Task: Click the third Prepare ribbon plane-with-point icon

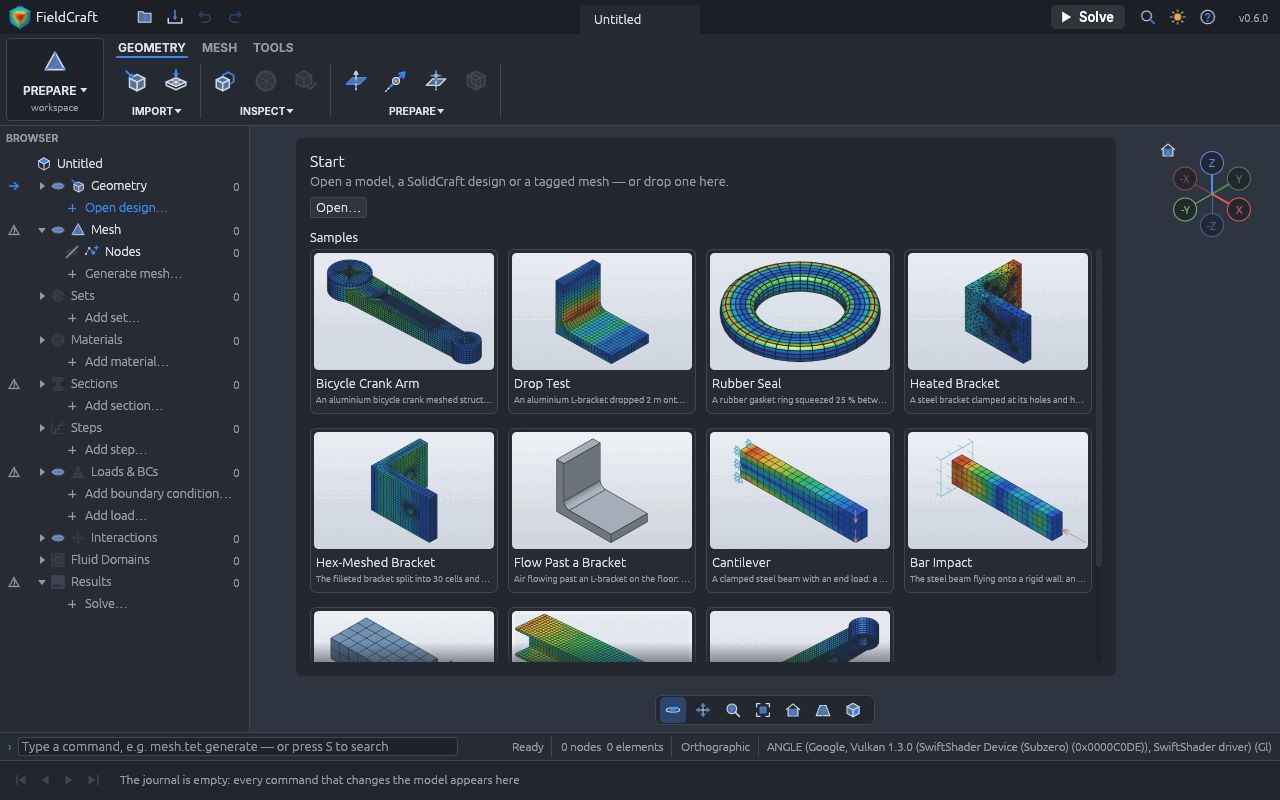Action: pyautogui.click(x=436, y=81)
